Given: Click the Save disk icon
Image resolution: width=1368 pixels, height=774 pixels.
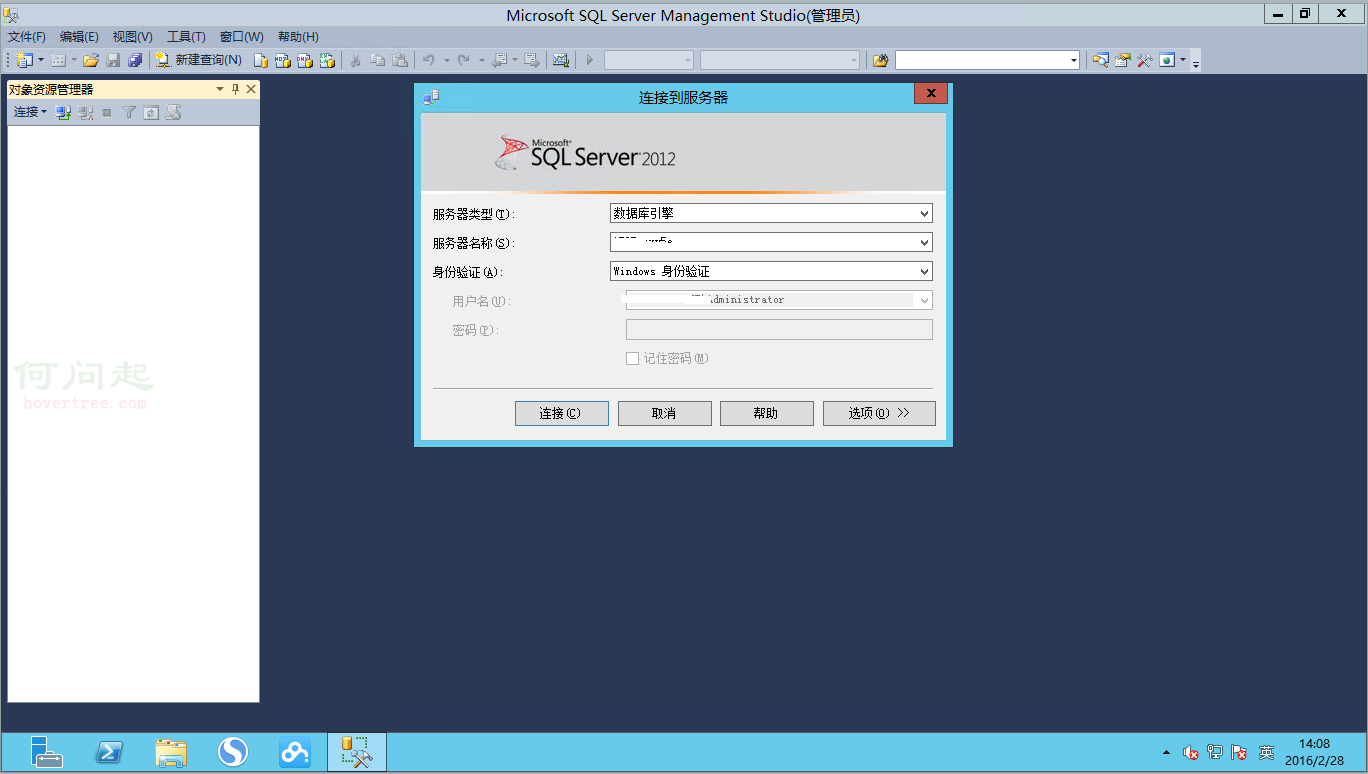Looking at the screenshot, I should pyautogui.click(x=113, y=60).
